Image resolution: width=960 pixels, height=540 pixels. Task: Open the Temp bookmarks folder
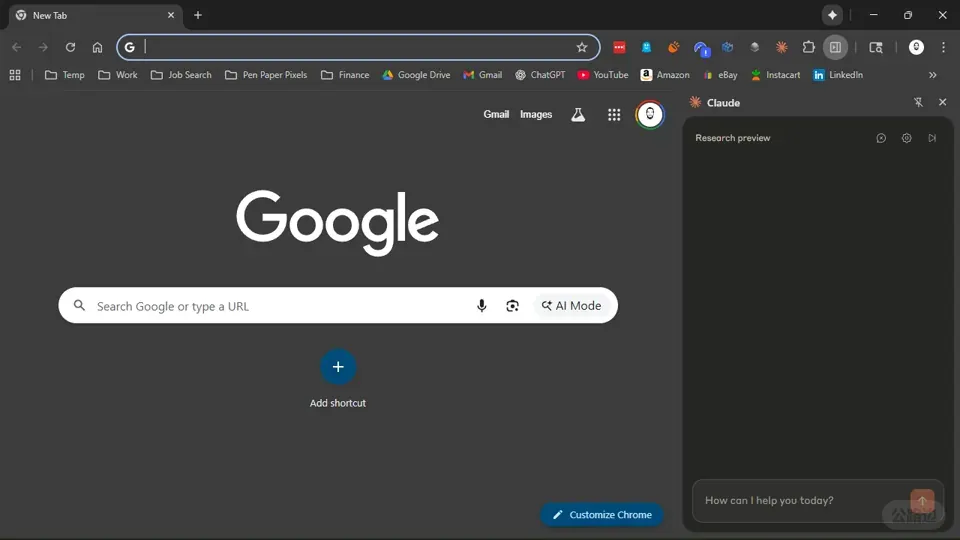tap(64, 75)
